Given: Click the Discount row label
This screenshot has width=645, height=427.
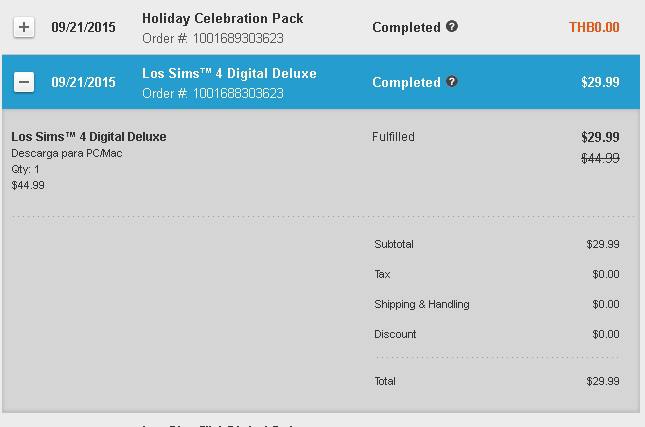Looking at the screenshot, I should click(395, 334).
